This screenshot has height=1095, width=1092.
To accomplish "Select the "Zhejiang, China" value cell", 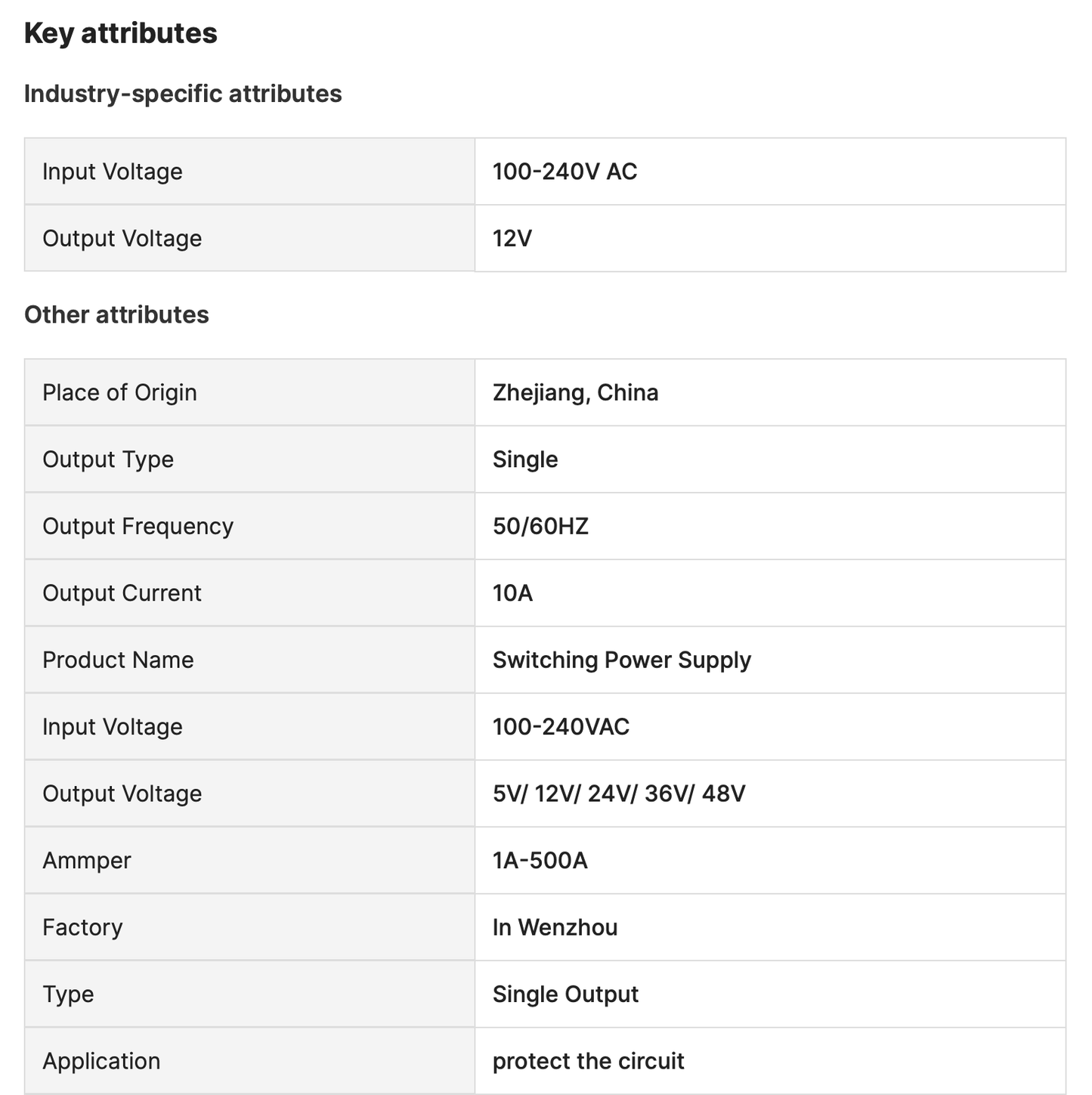I will point(575,392).
